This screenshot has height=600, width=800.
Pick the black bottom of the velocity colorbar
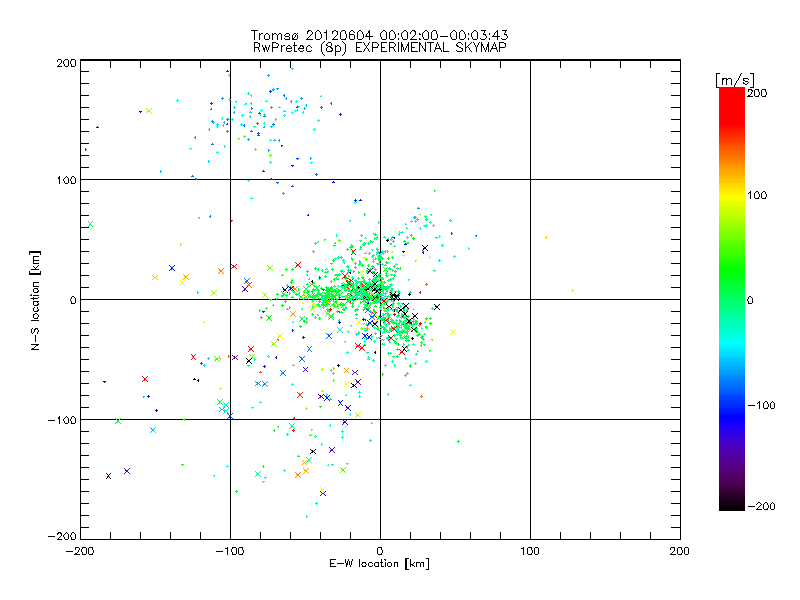tap(732, 504)
